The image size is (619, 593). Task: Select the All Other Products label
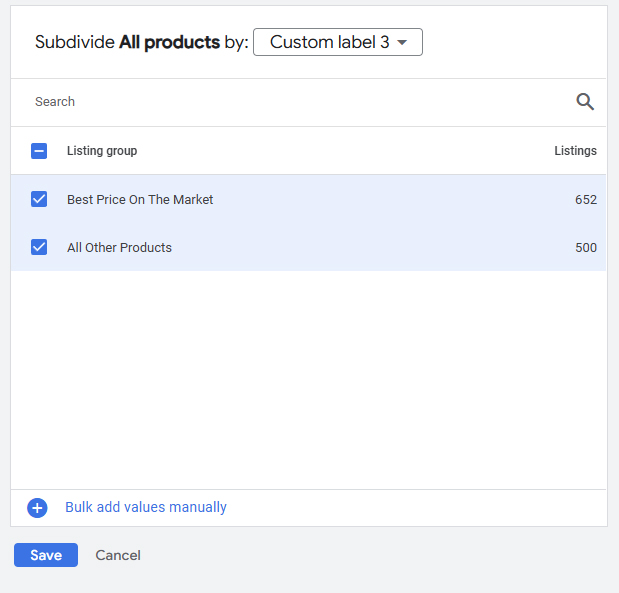(x=120, y=248)
